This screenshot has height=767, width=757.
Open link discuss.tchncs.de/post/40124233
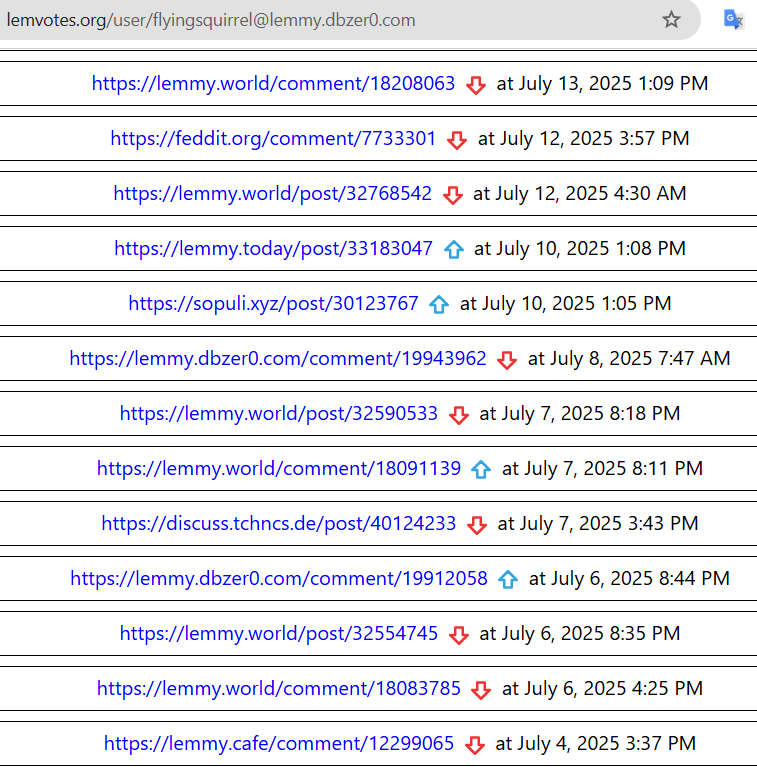pyautogui.click(x=279, y=523)
